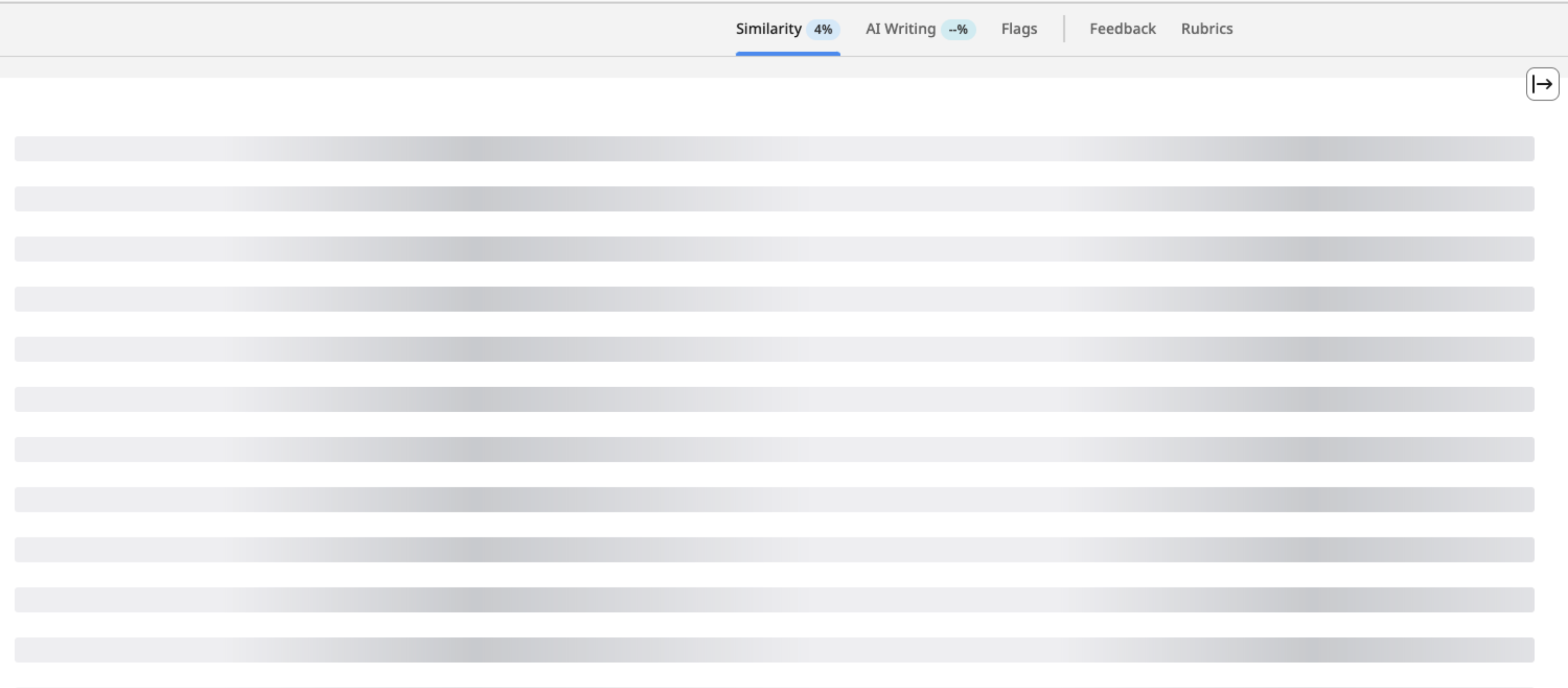Click the --% AI Writing badge
This screenshot has height=688, width=1568.
pos(958,29)
